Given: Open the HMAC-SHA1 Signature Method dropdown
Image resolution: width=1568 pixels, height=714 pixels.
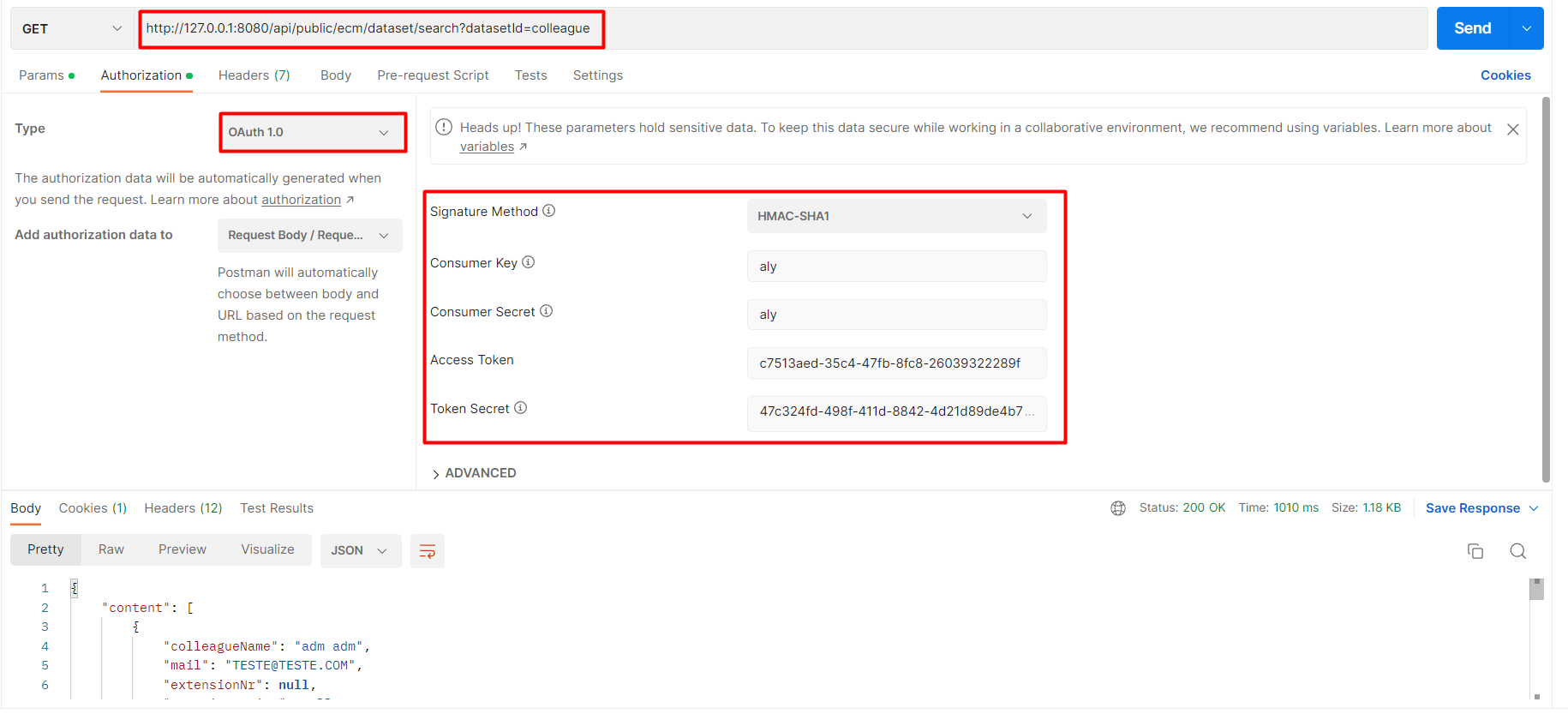Looking at the screenshot, I should (x=897, y=216).
